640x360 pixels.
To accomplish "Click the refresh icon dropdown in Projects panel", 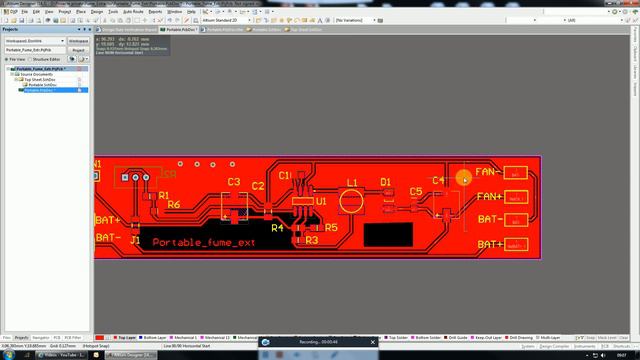I will [83, 59].
